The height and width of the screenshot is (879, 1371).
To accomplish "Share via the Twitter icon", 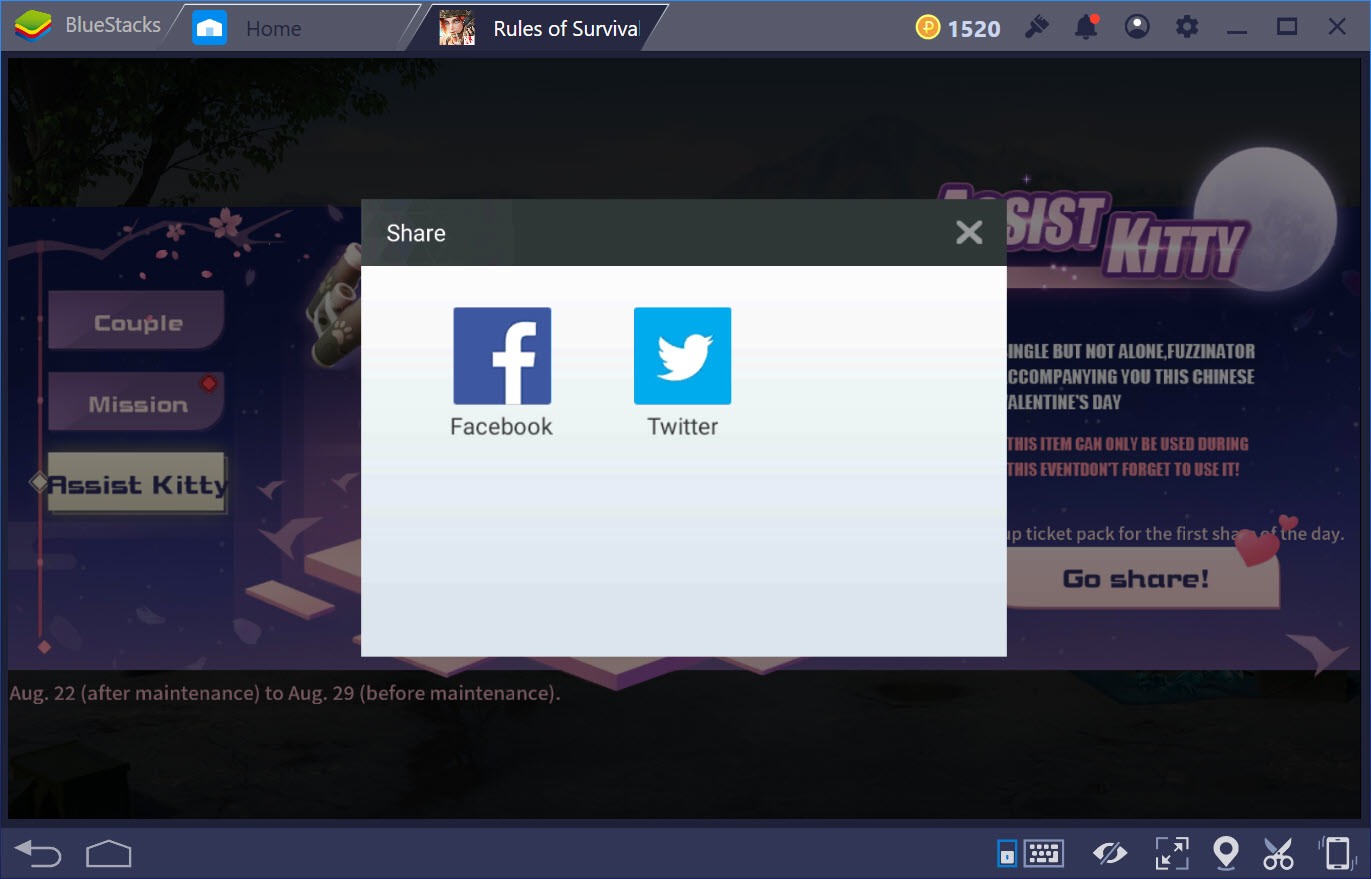I will pos(682,355).
